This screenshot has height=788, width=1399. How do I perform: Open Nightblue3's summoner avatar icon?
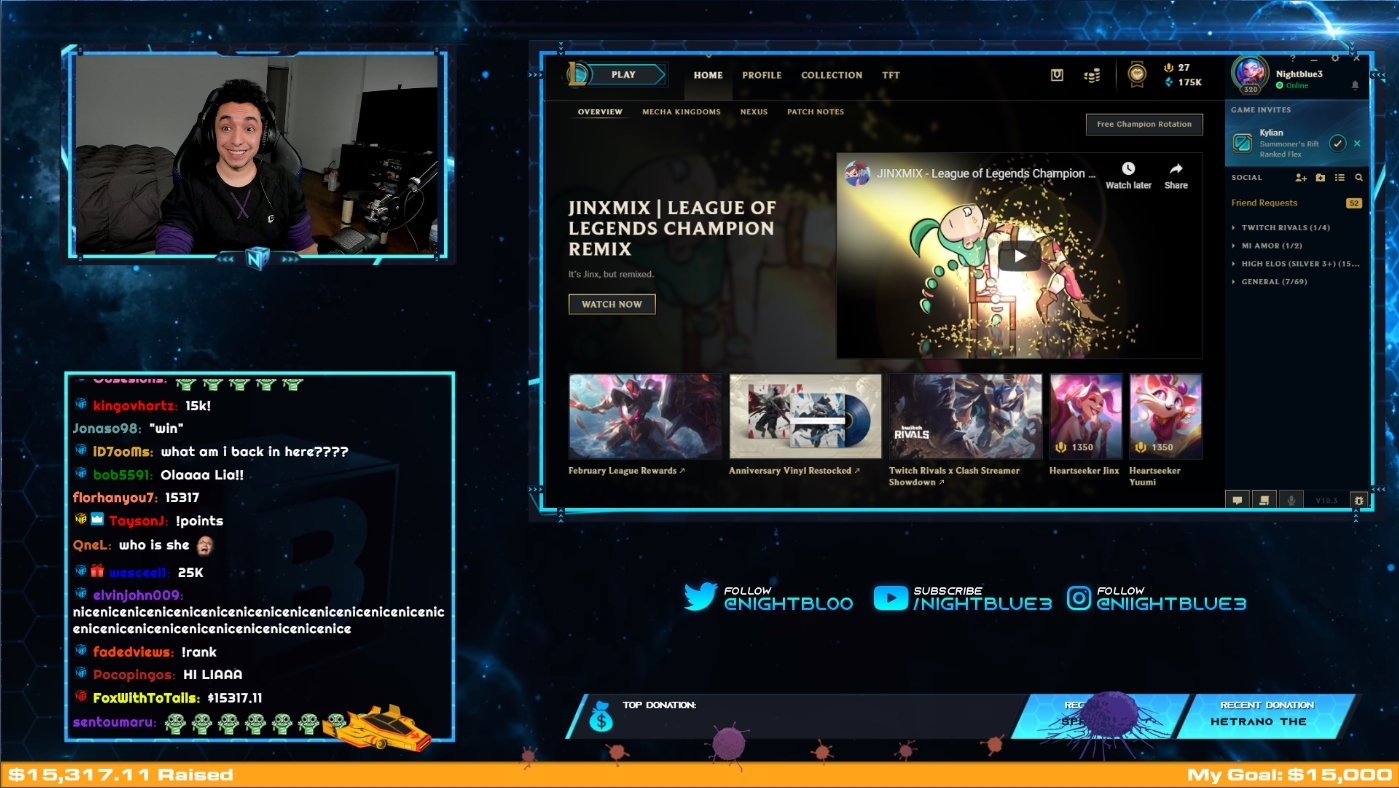1251,75
